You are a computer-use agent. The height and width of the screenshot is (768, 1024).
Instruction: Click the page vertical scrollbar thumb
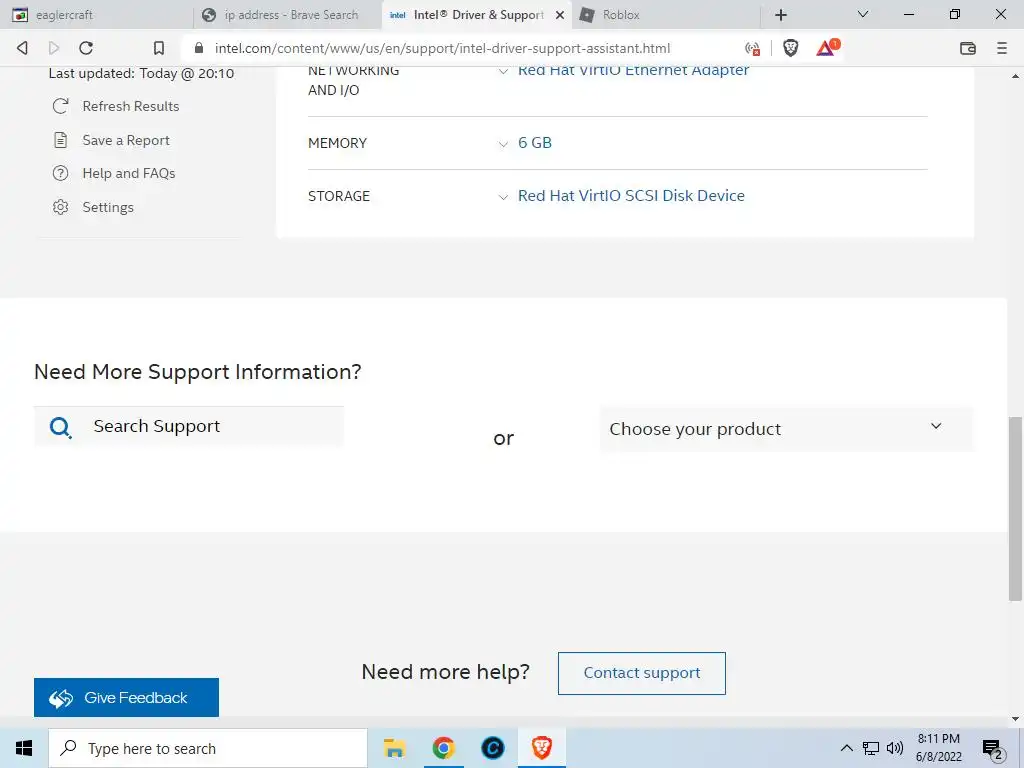1015,508
